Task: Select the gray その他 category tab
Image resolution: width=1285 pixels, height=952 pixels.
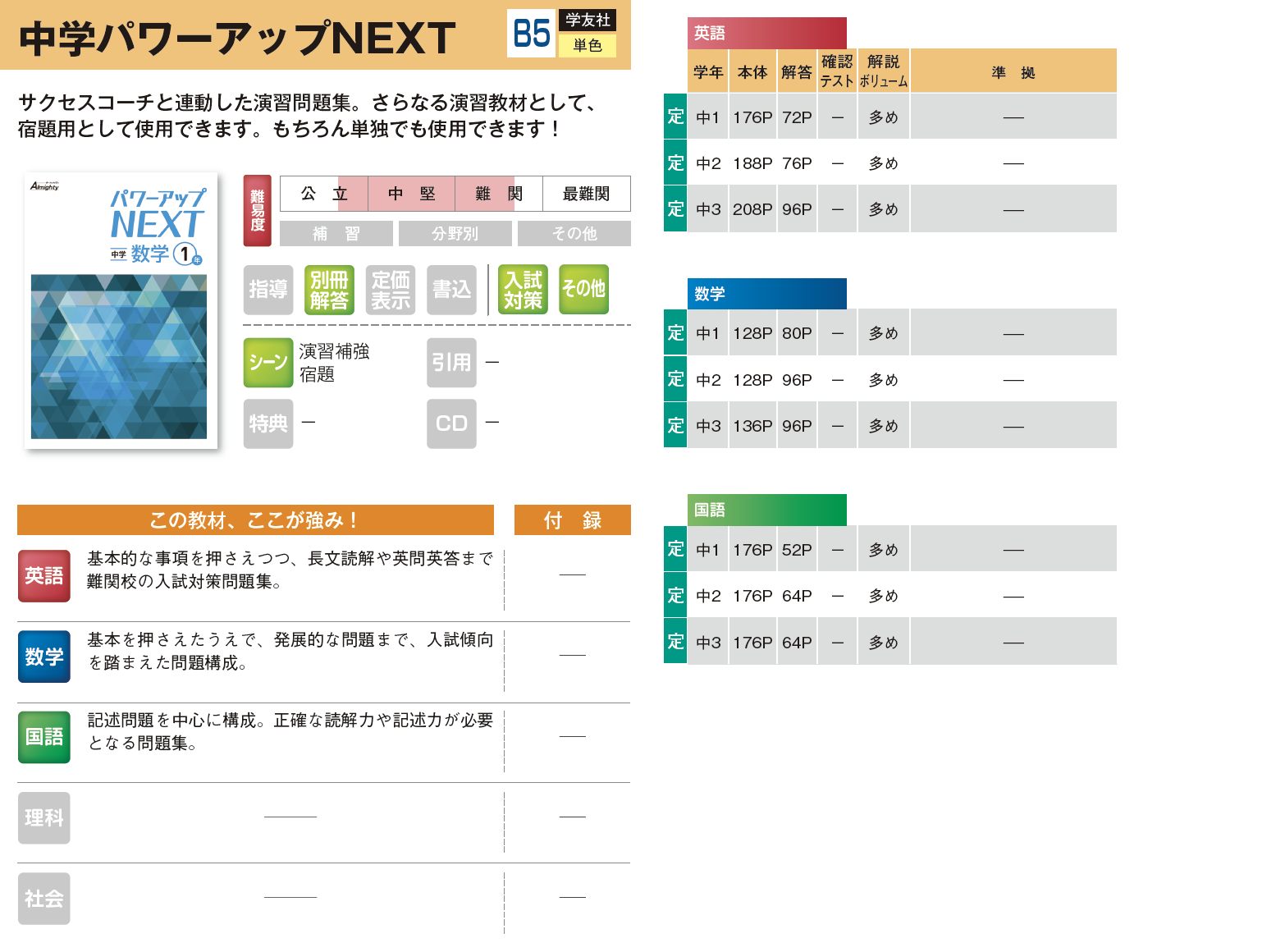Action: tap(574, 234)
